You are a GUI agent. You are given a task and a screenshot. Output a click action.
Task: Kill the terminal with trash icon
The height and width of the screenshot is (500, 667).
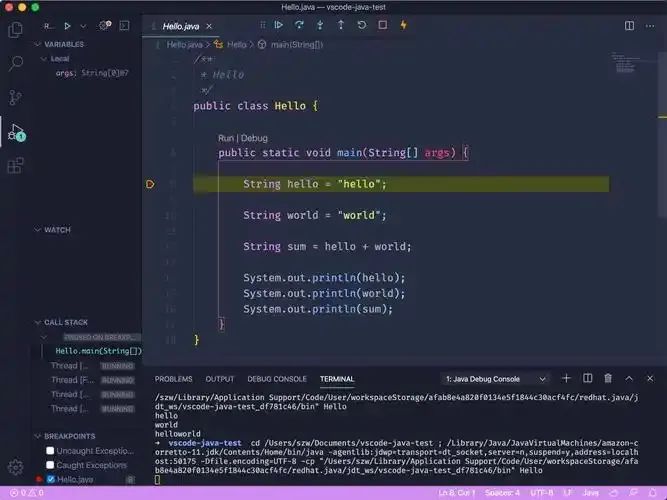pyautogui.click(x=608, y=378)
